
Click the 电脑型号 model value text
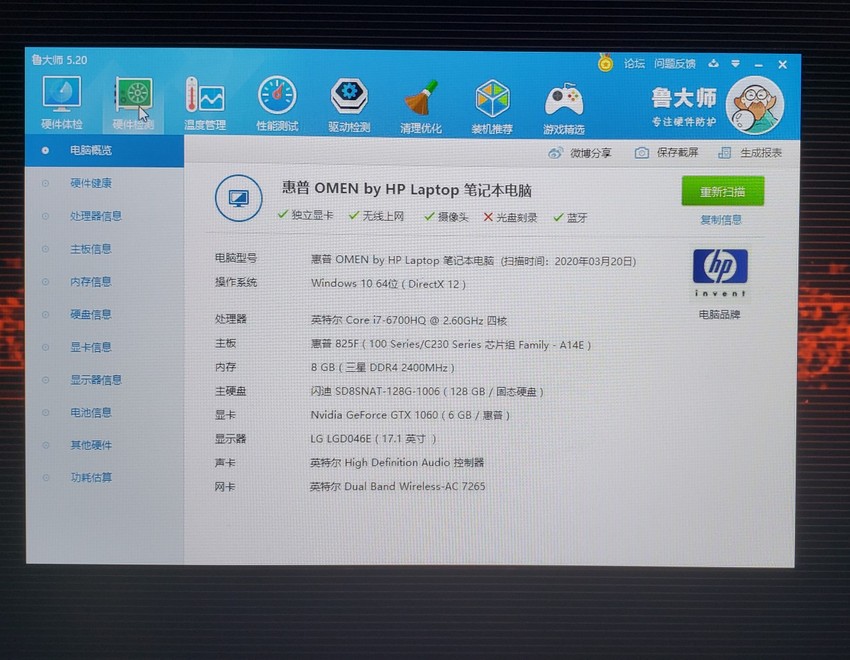(x=473, y=261)
